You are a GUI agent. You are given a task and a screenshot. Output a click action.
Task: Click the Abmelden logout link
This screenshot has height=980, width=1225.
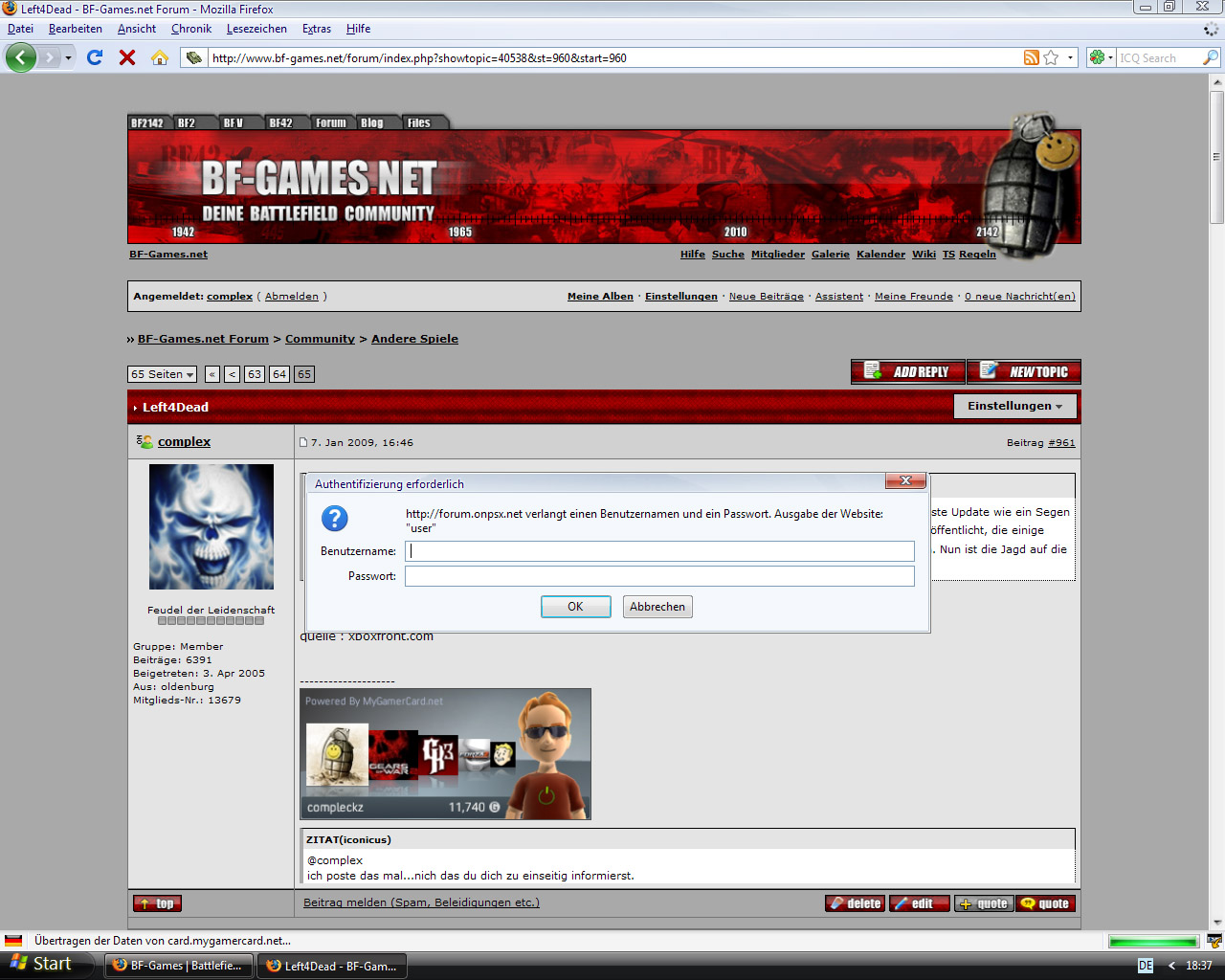coord(292,297)
